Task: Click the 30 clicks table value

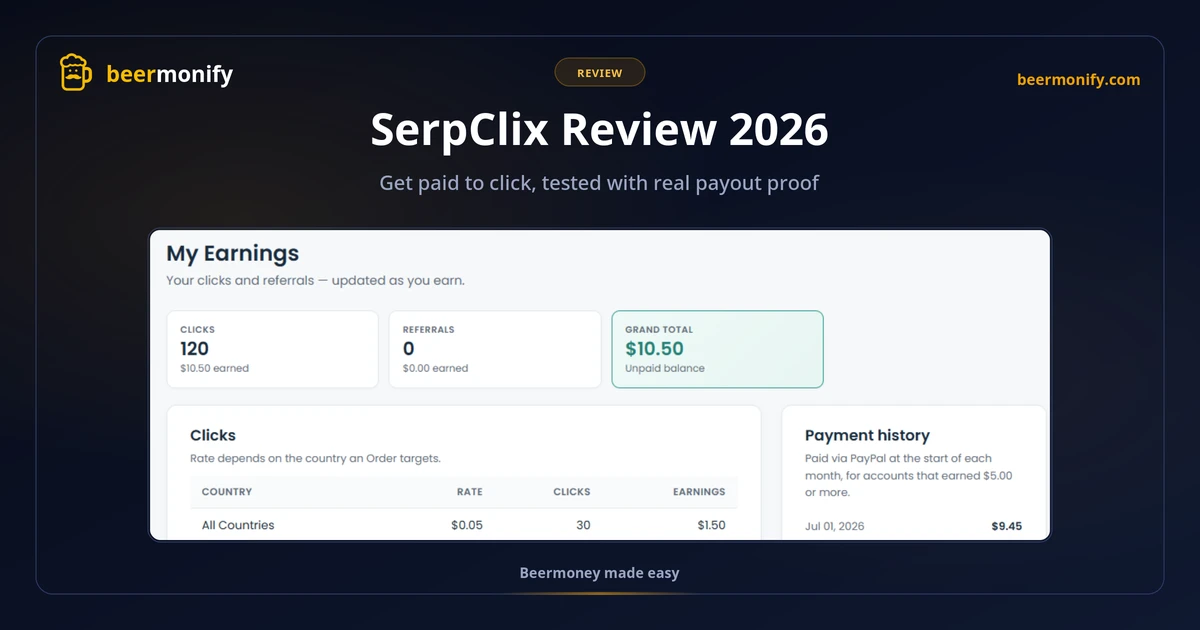Action: (583, 525)
